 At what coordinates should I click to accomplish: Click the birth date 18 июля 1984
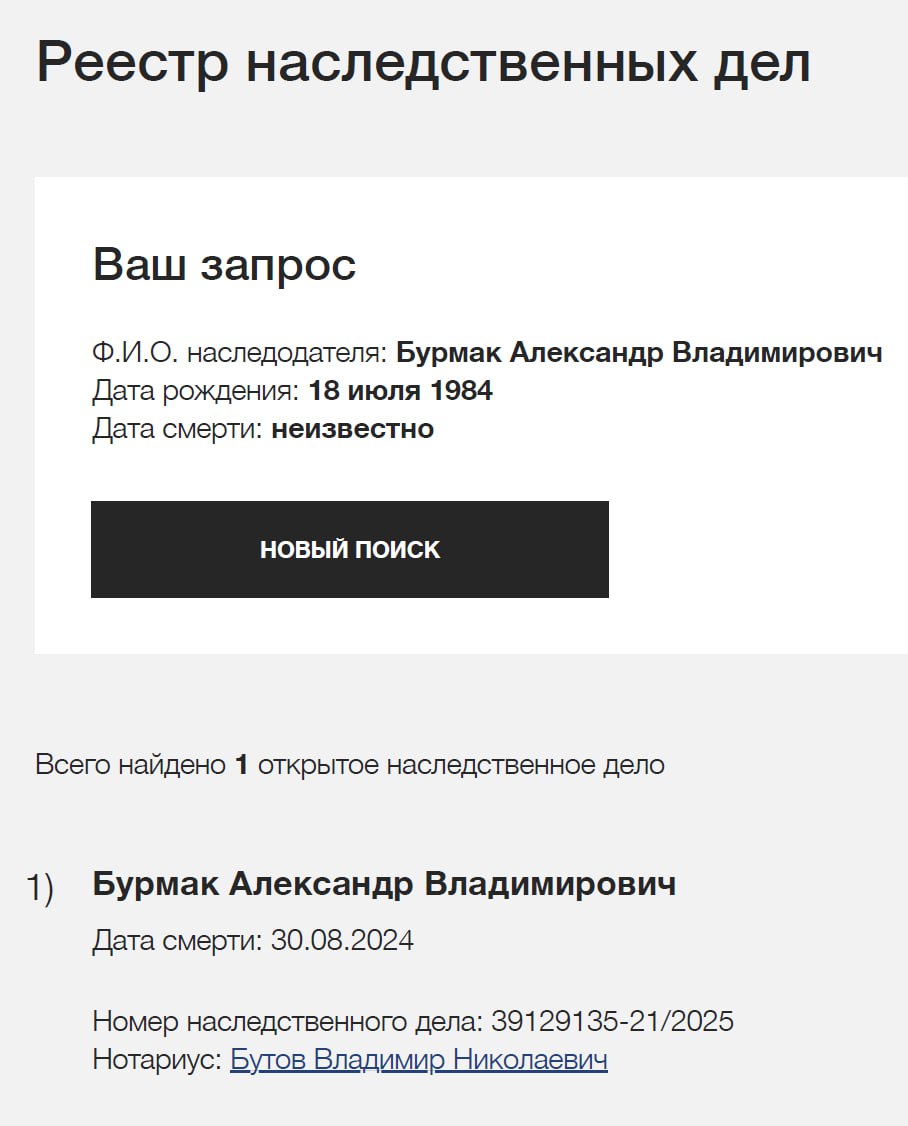[x=400, y=391]
